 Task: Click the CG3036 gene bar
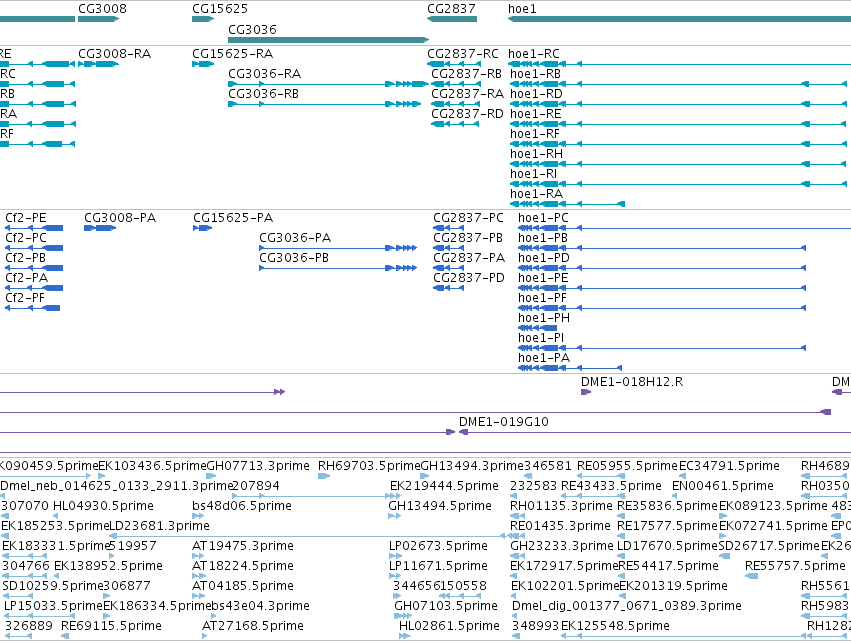(328, 40)
